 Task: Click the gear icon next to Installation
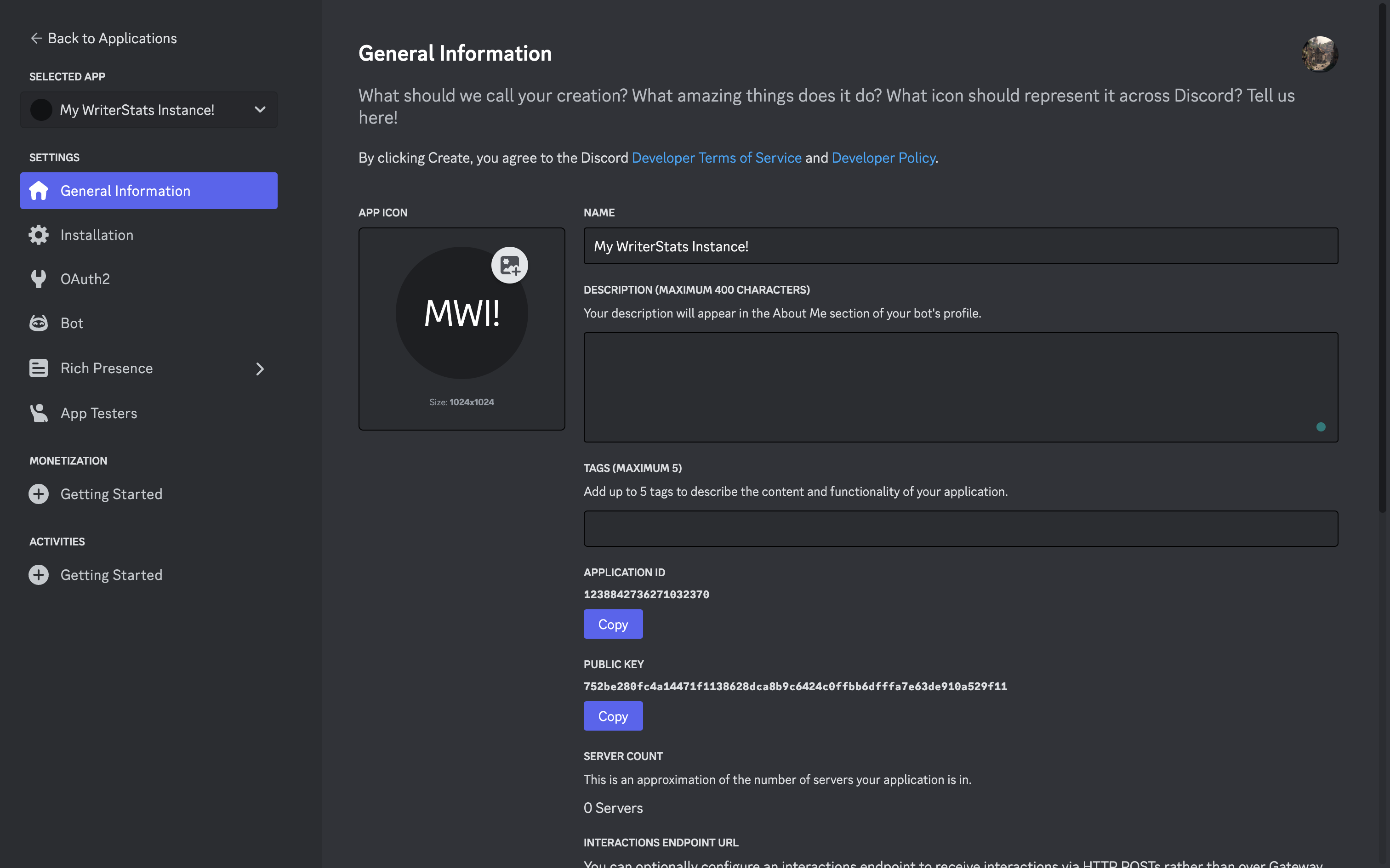39,235
